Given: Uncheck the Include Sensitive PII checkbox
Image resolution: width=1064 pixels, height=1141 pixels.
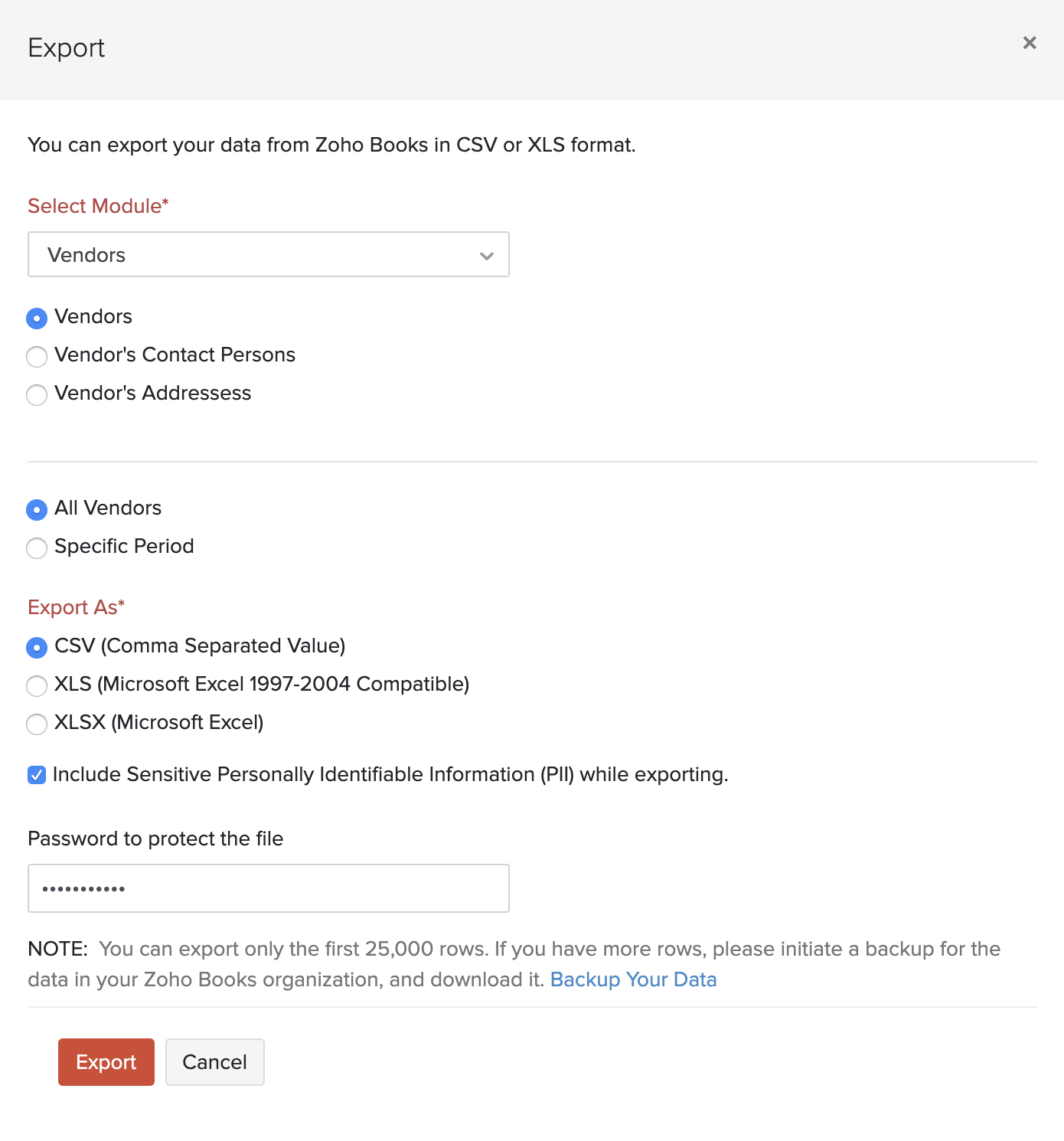Looking at the screenshot, I should pyautogui.click(x=36, y=775).
